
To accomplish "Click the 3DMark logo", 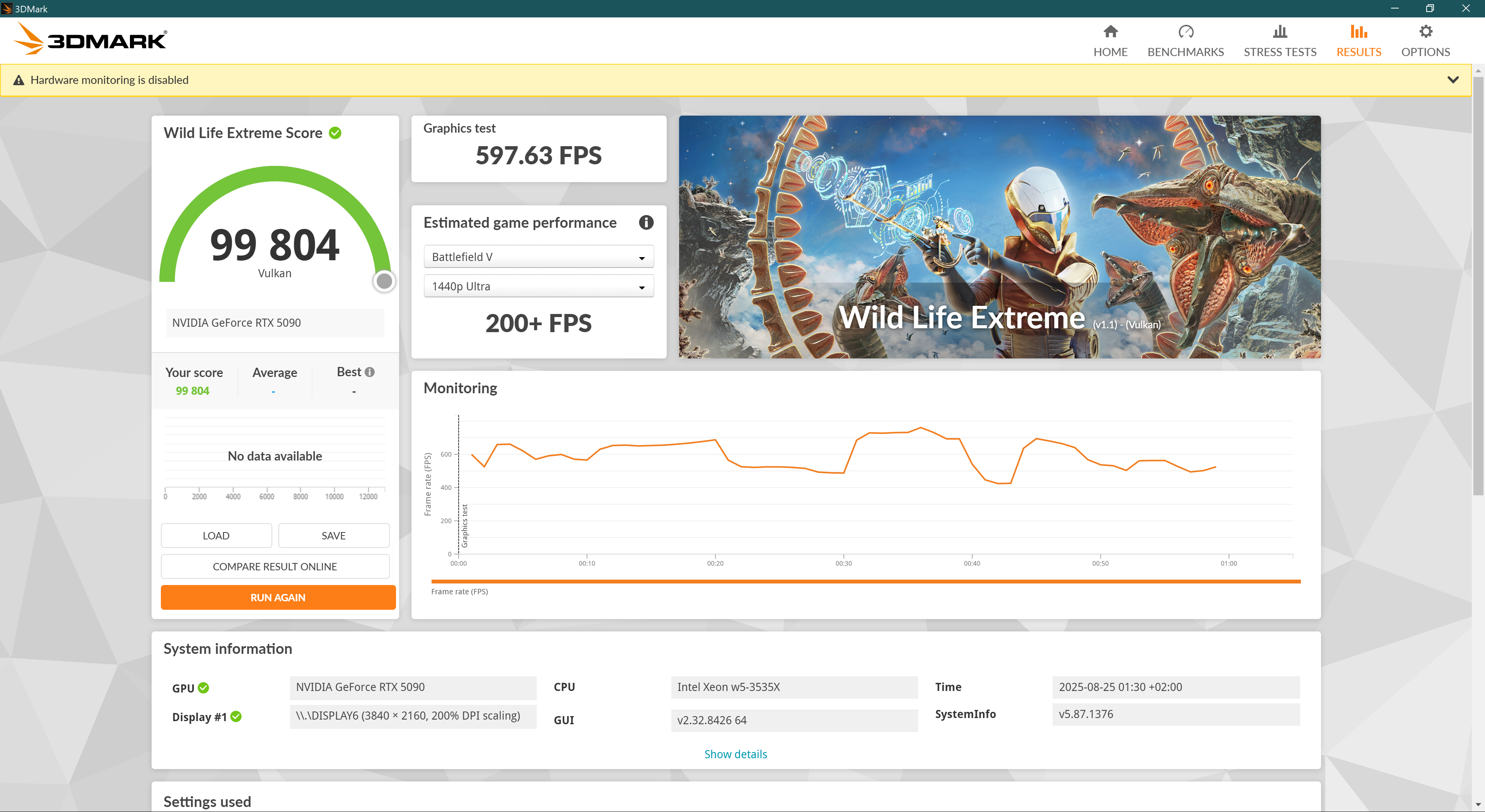I will tap(90, 39).
